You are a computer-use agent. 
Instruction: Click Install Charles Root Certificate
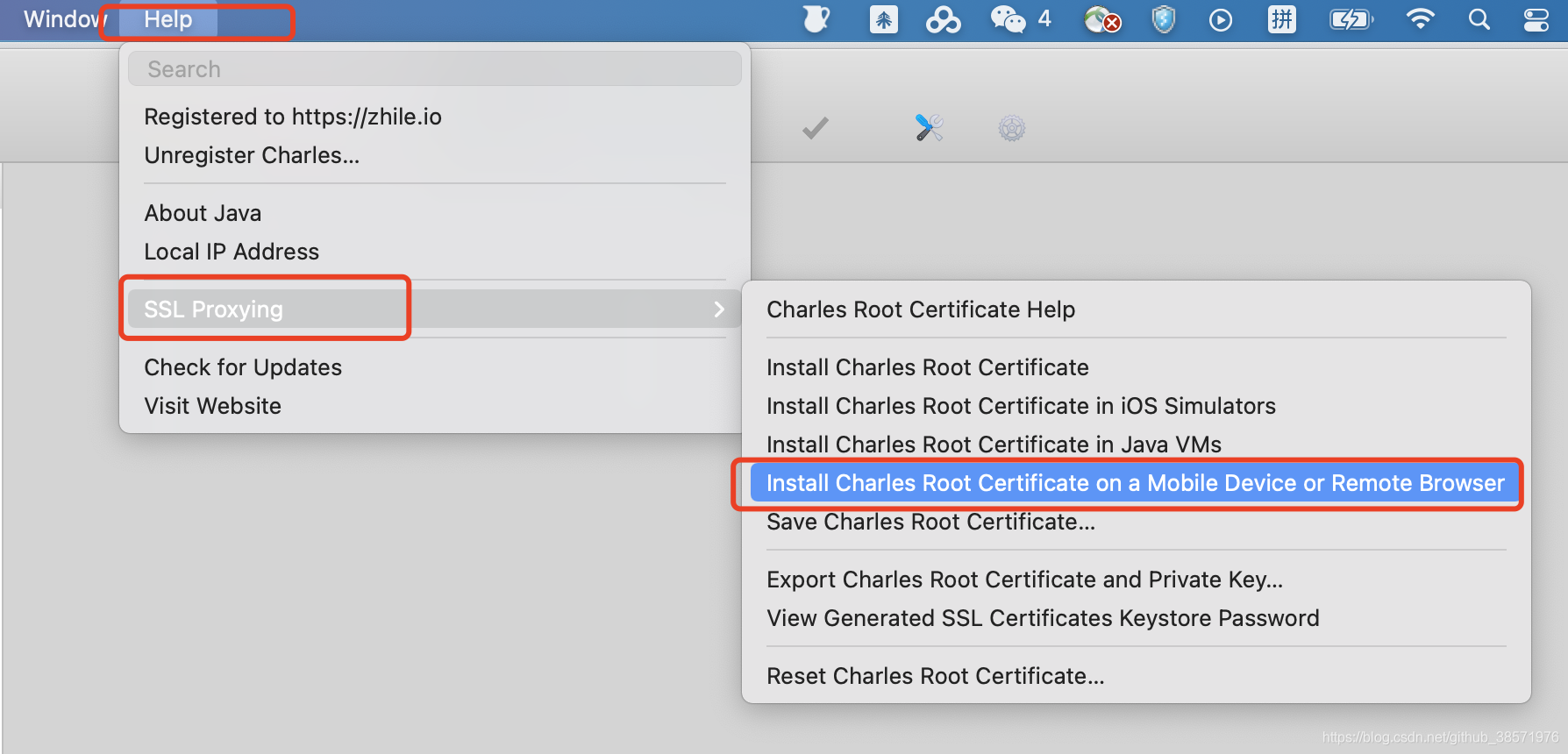(928, 367)
